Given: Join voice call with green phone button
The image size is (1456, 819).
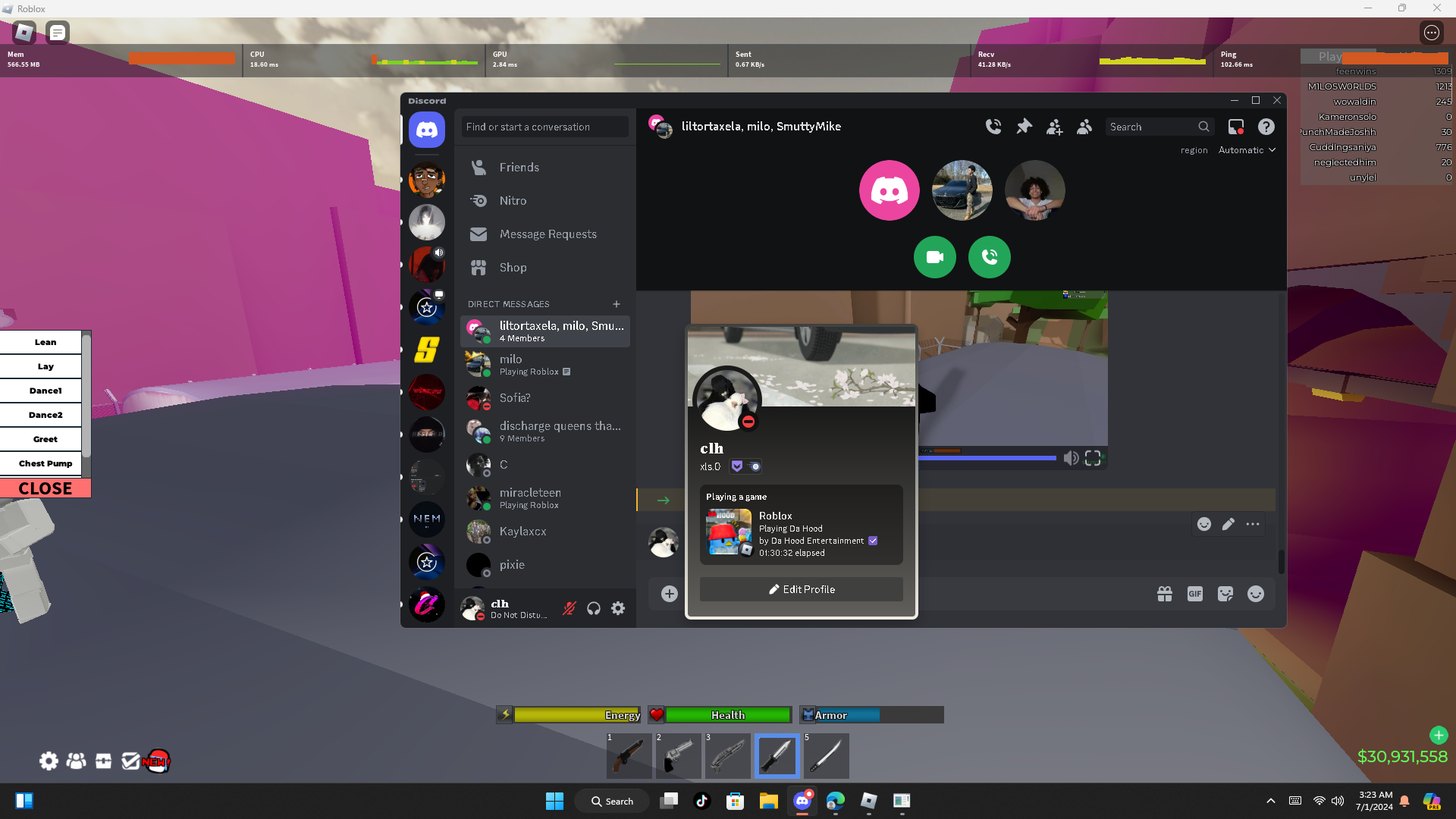Looking at the screenshot, I should click(990, 257).
